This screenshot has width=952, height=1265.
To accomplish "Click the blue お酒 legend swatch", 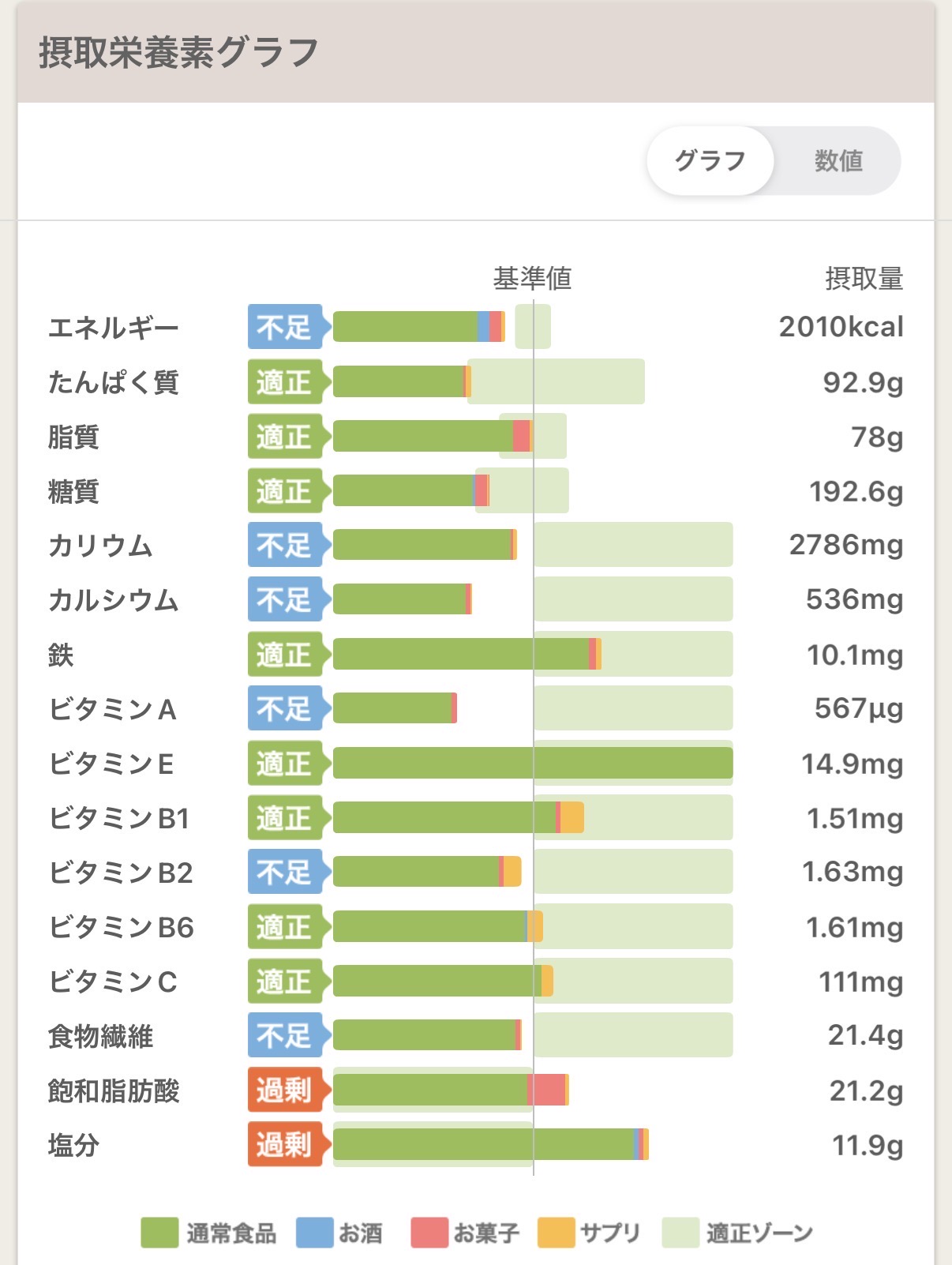I will click(x=314, y=1233).
